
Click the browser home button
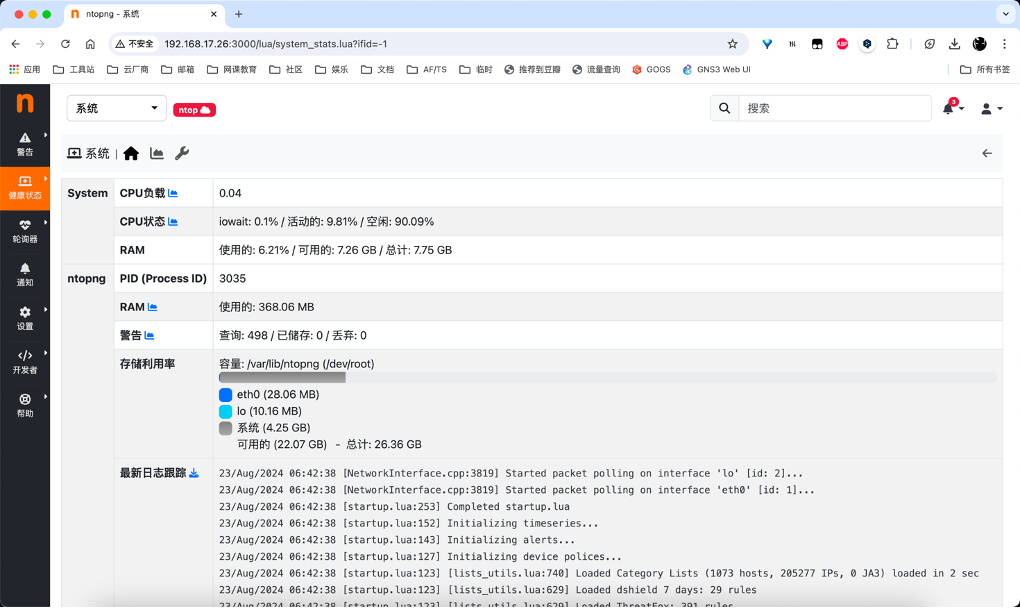point(90,44)
